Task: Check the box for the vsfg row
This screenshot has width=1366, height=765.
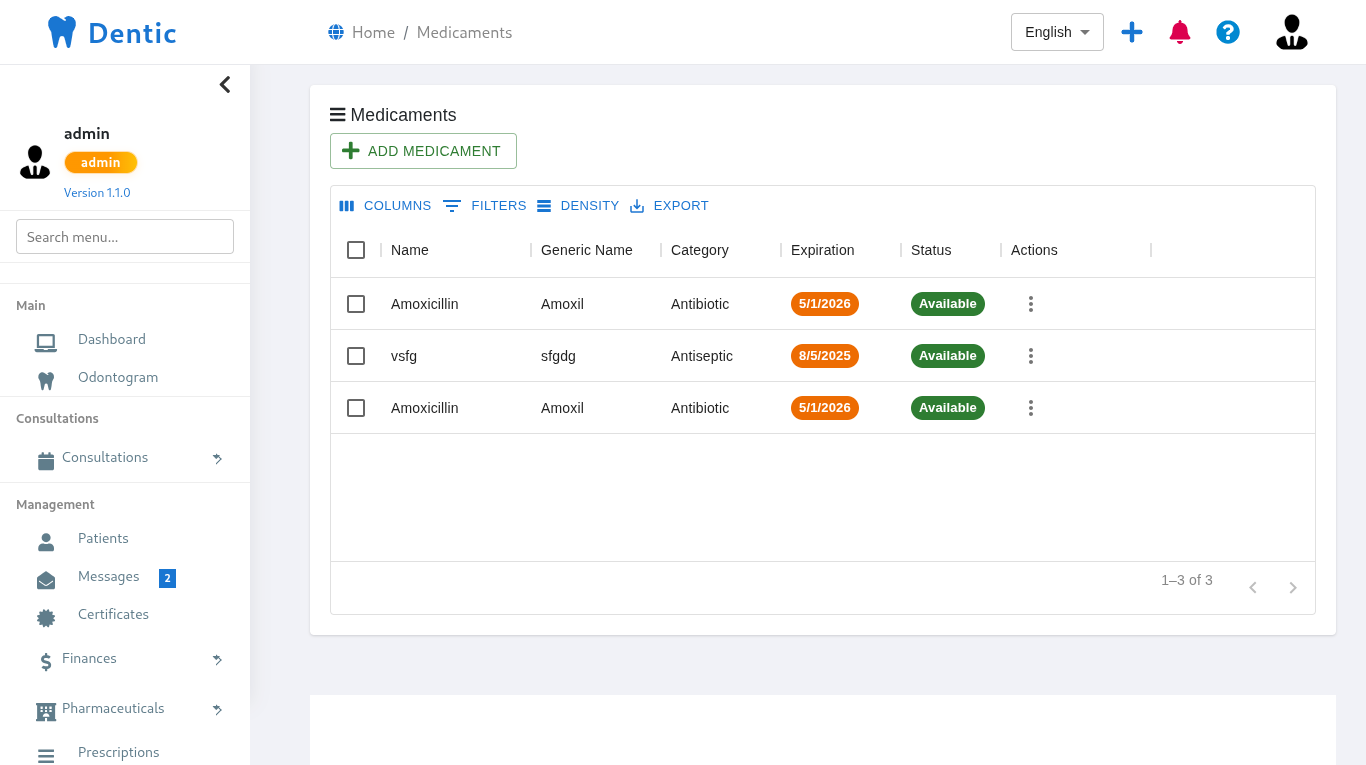Action: (x=356, y=356)
